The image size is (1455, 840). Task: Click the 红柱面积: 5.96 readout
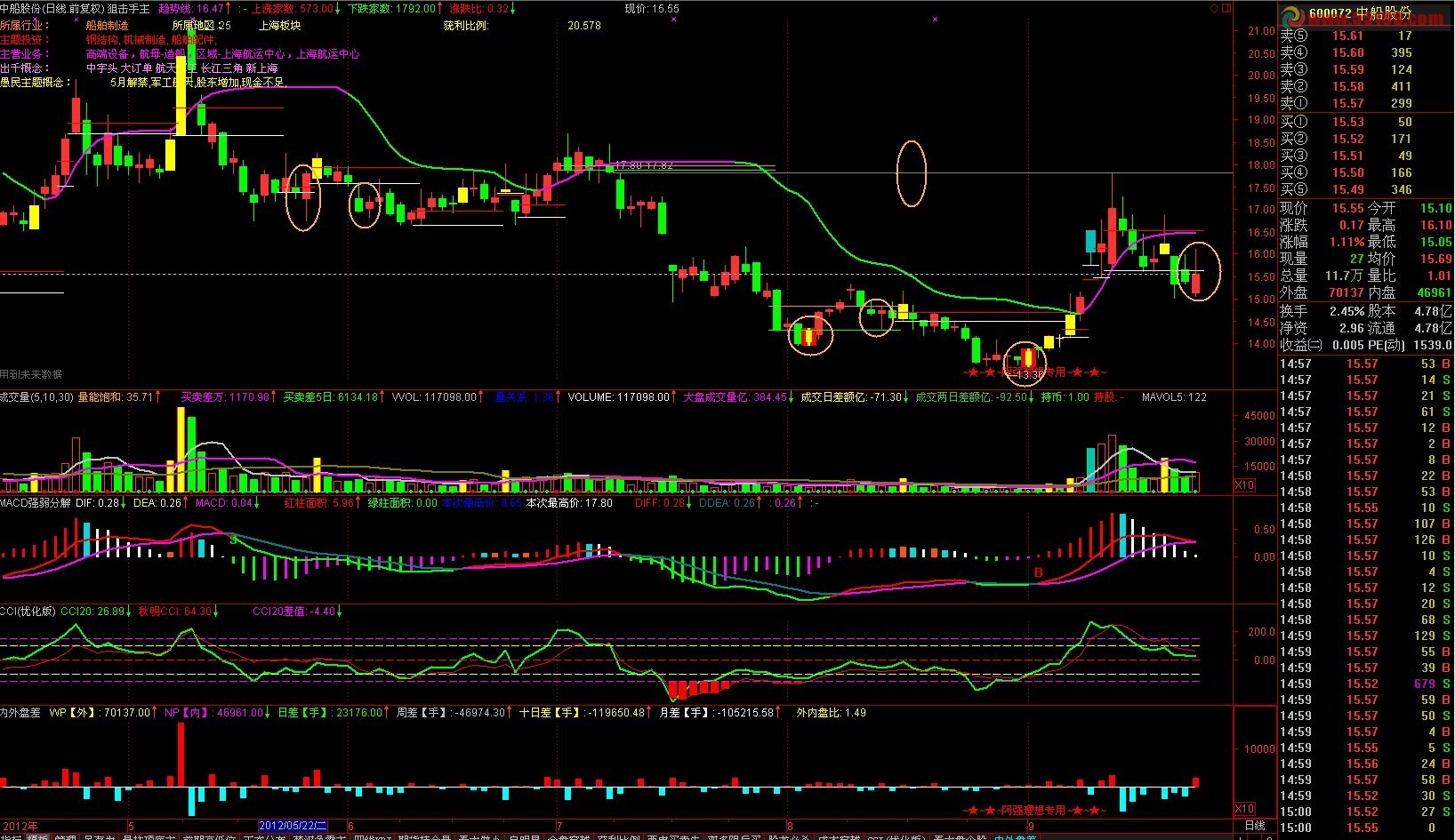coord(322,503)
